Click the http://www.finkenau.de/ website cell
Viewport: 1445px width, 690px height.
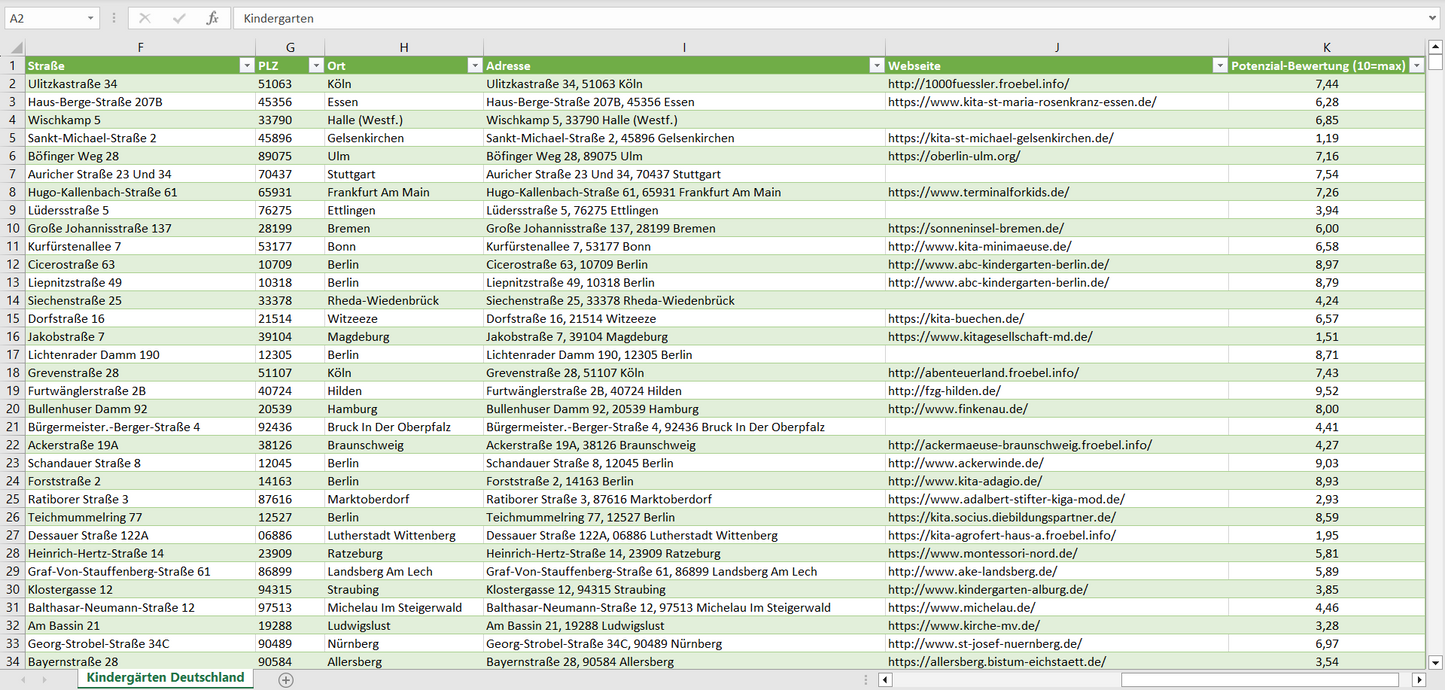[x=957, y=409]
